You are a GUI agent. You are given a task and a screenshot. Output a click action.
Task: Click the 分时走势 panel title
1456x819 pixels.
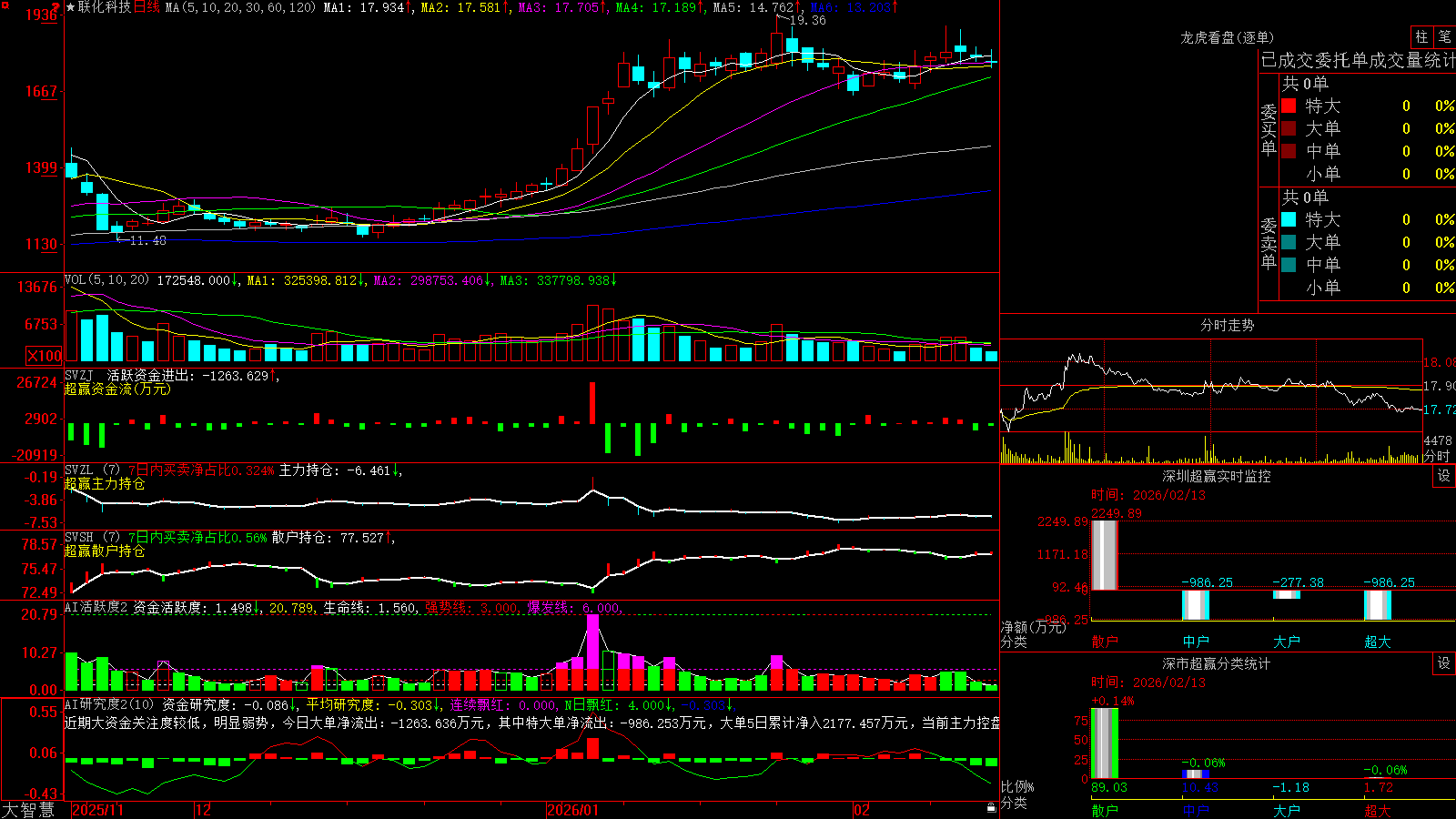pyautogui.click(x=1227, y=325)
